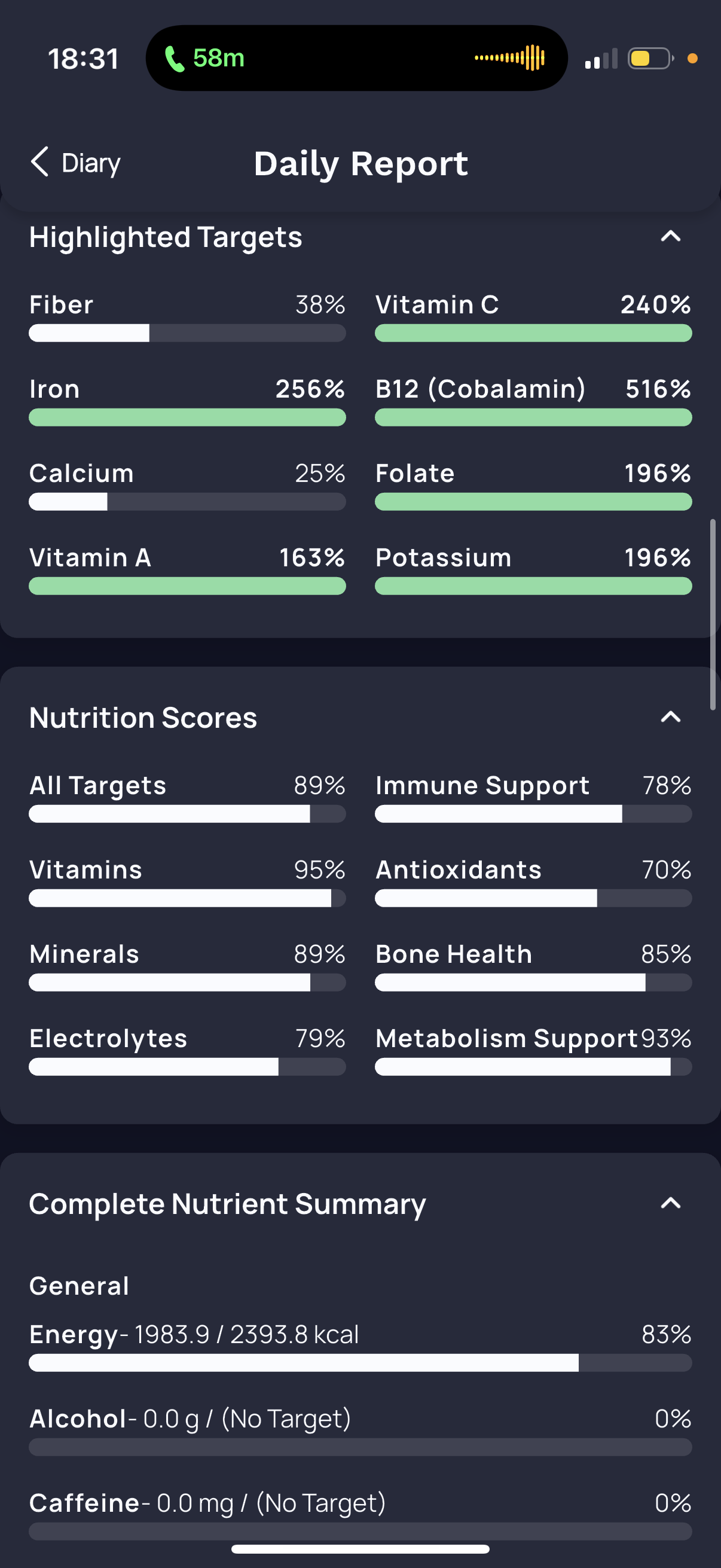Tap the All Targets nutrition score
This screenshot has width=721, height=1568.
[x=187, y=797]
